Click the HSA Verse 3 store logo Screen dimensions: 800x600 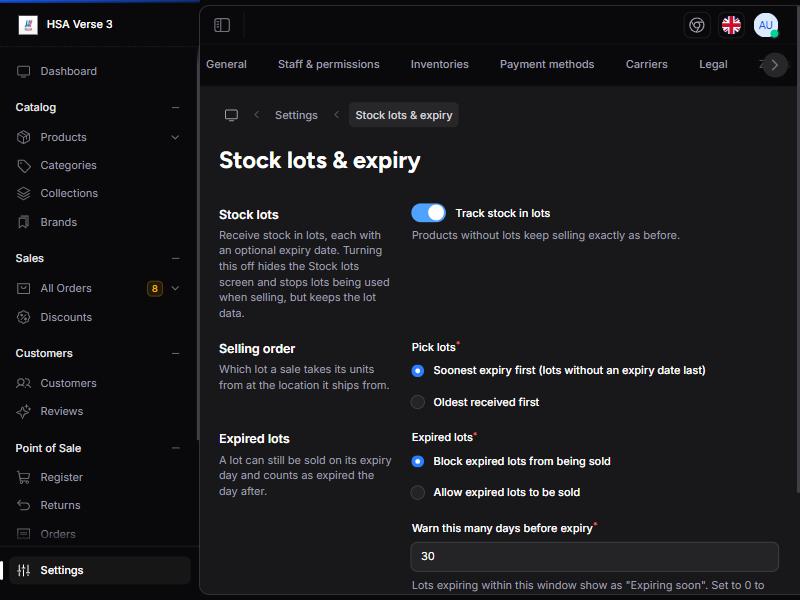[x=28, y=24]
